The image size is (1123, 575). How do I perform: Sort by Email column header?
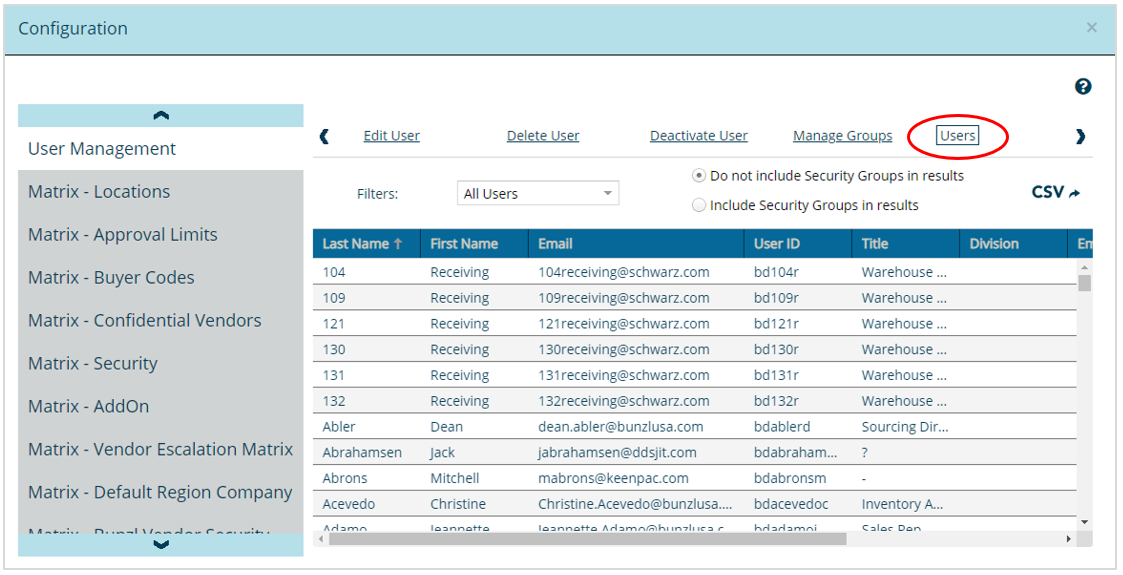click(x=636, y=244)
